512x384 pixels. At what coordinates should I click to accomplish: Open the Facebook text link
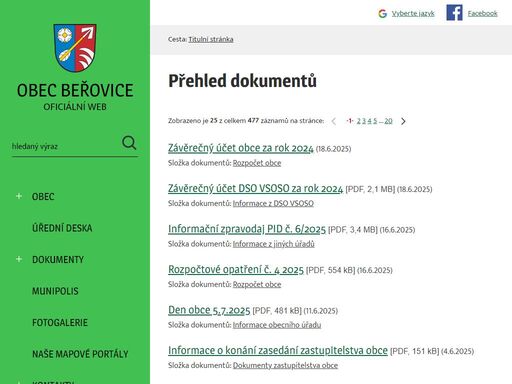click(x=482, y=14)
